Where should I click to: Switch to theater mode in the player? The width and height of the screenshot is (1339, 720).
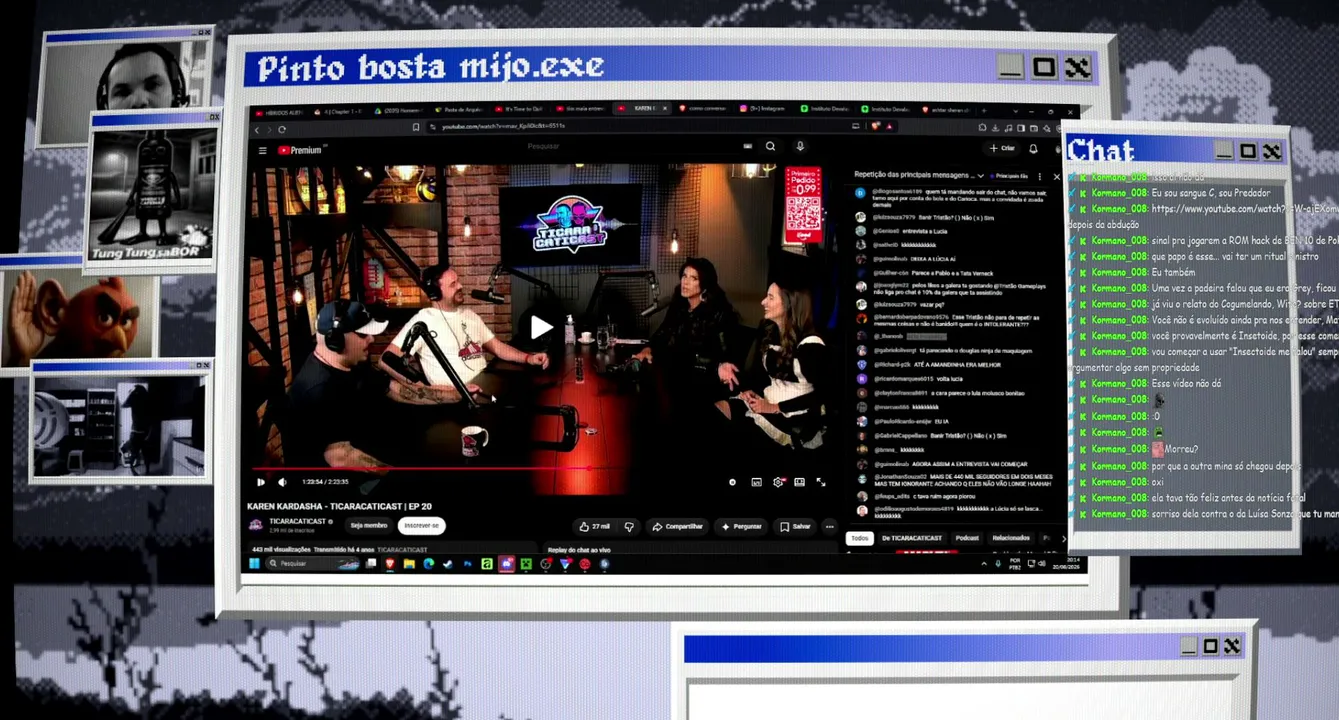click(799, 482)
